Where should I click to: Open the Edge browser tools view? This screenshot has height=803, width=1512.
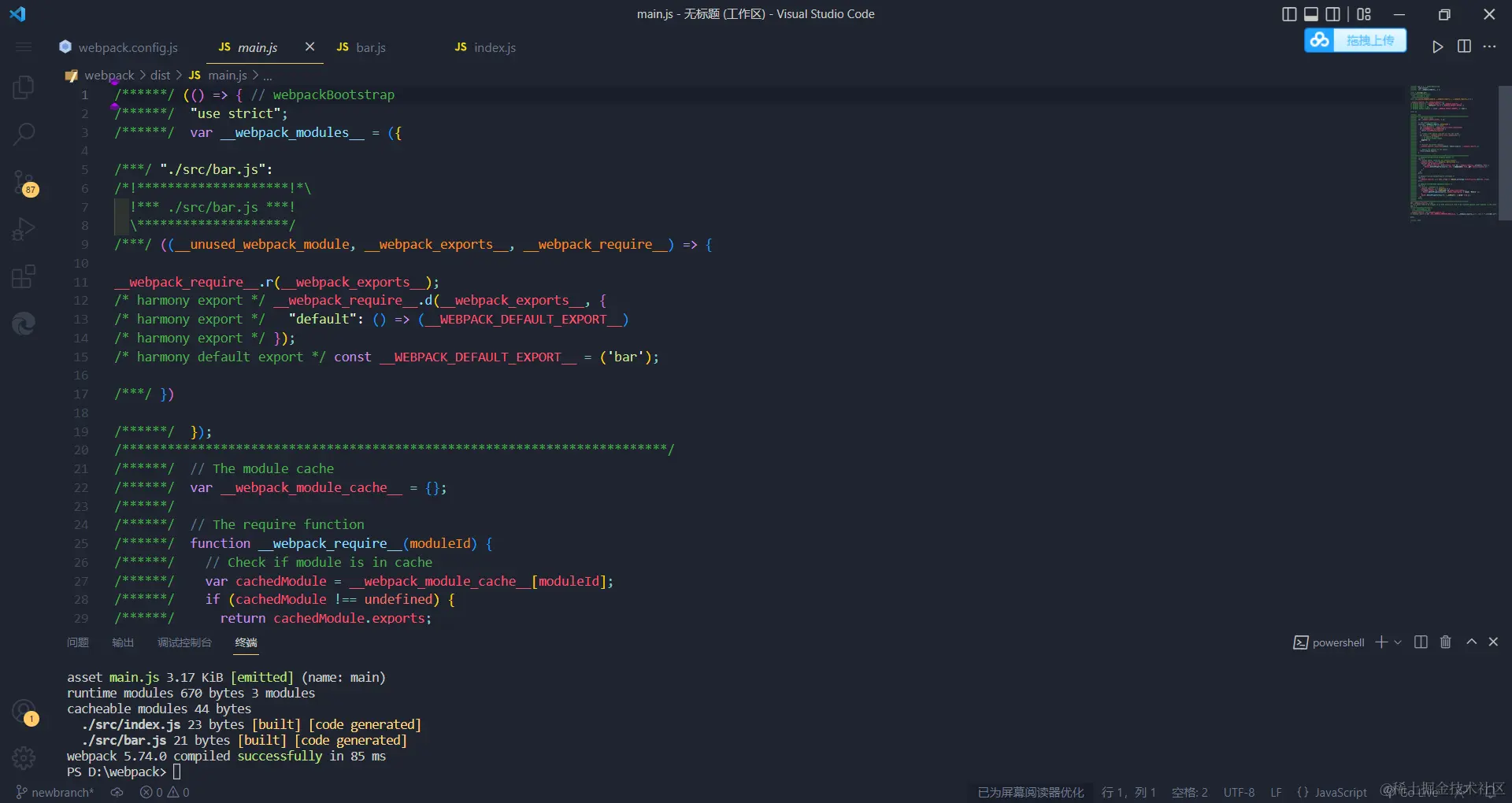coord(24,323)
